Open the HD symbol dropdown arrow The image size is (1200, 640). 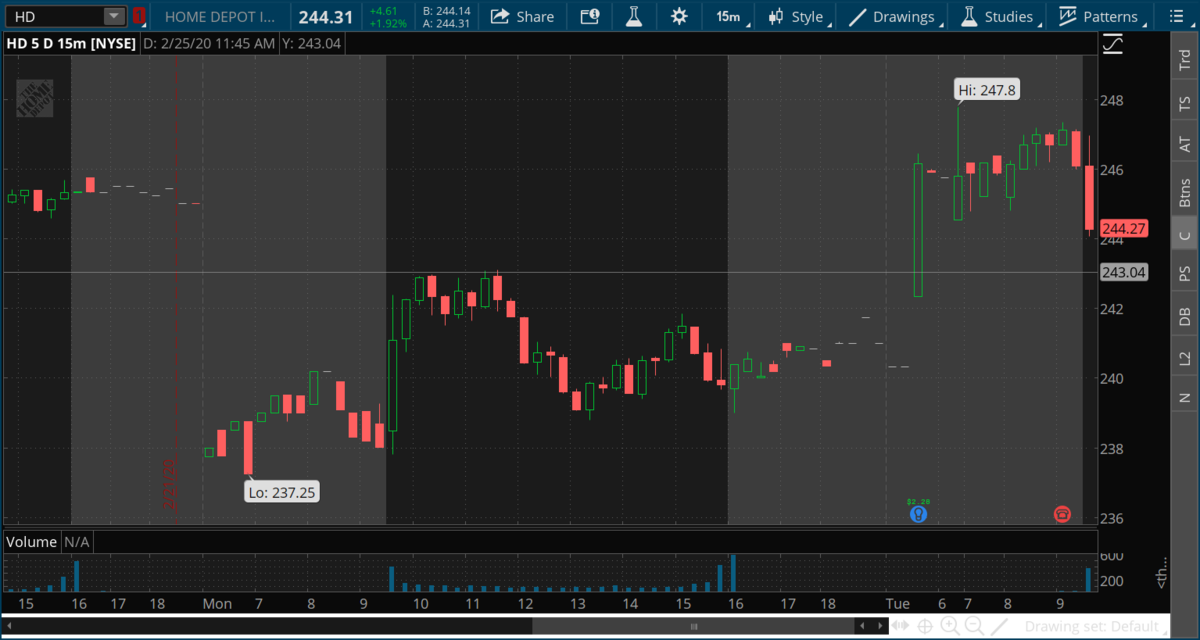(114, 16)
